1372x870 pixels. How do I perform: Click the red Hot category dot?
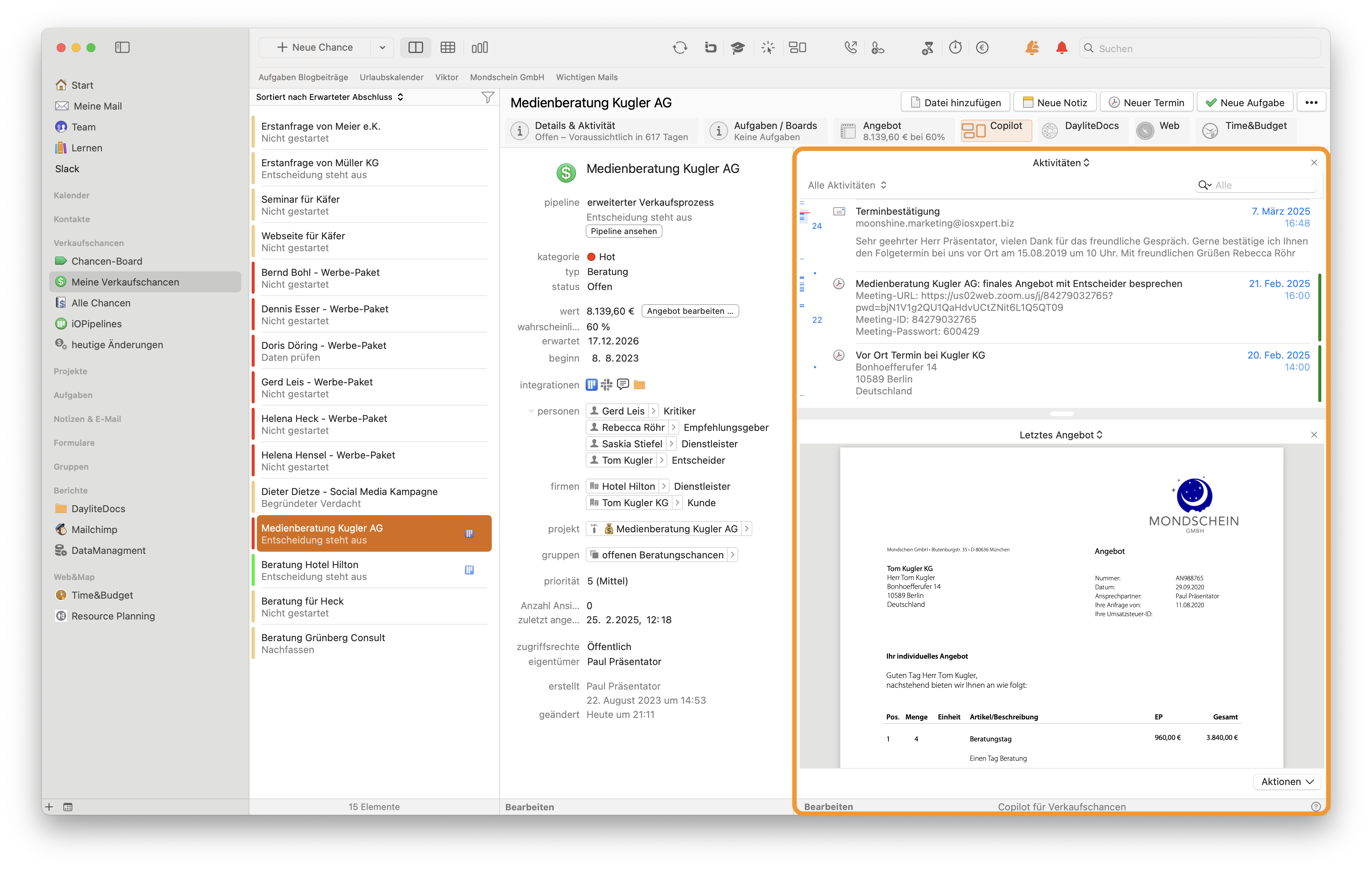pyautogui.click(x=591, y=257)
